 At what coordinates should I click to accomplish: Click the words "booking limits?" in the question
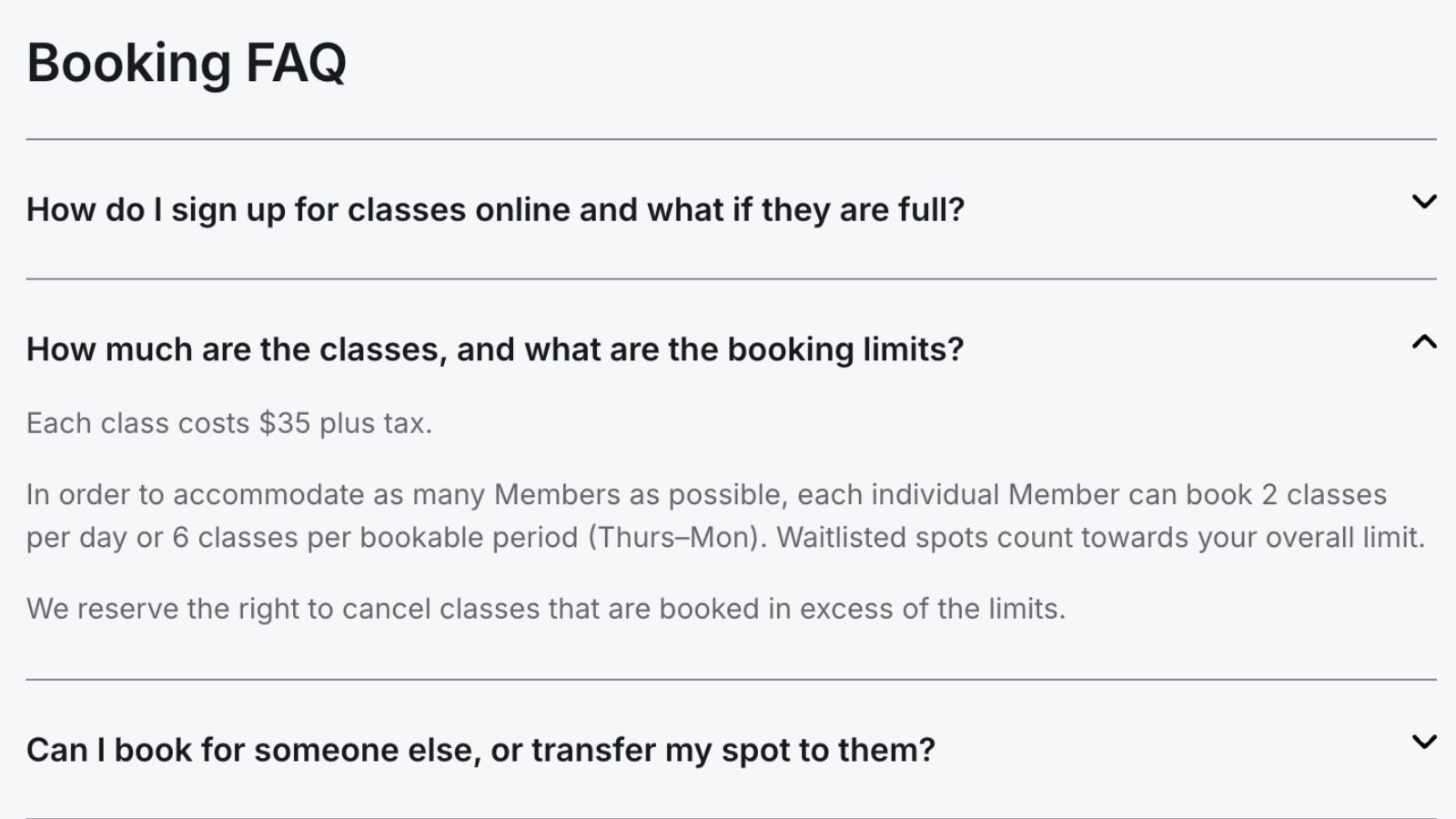click(x=844, y=350)
